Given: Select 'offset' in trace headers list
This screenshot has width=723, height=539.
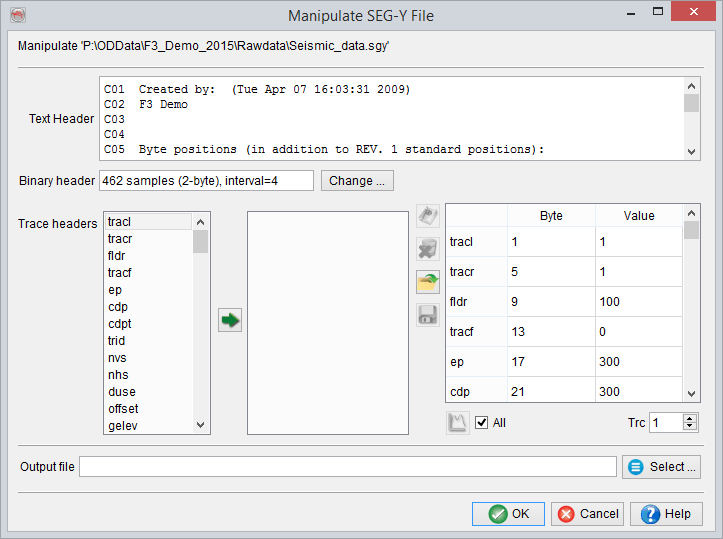Looking at the screenshot, I should [123, 409].
